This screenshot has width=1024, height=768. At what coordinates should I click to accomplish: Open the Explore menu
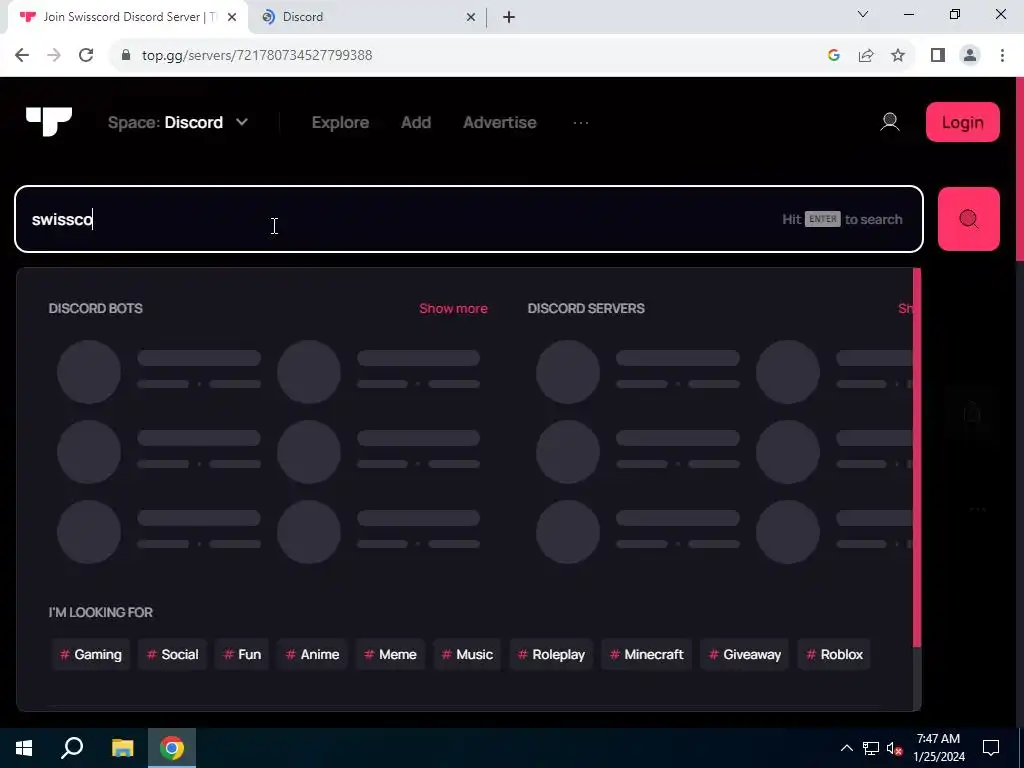[x=340, y=122]
